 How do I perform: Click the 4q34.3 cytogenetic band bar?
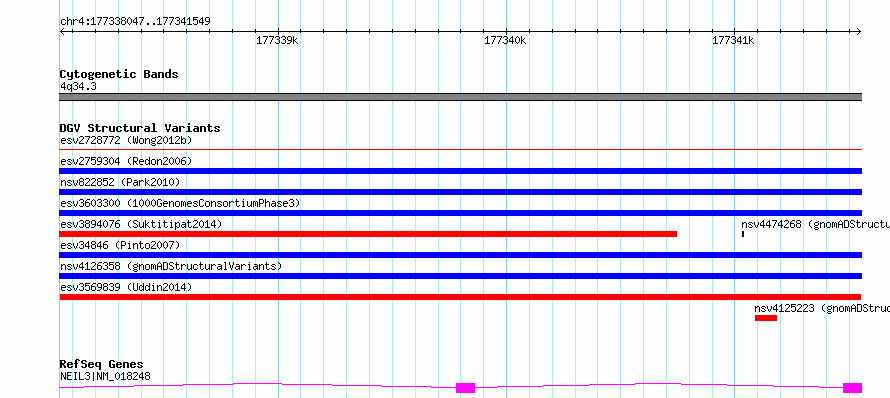[460, 97]
